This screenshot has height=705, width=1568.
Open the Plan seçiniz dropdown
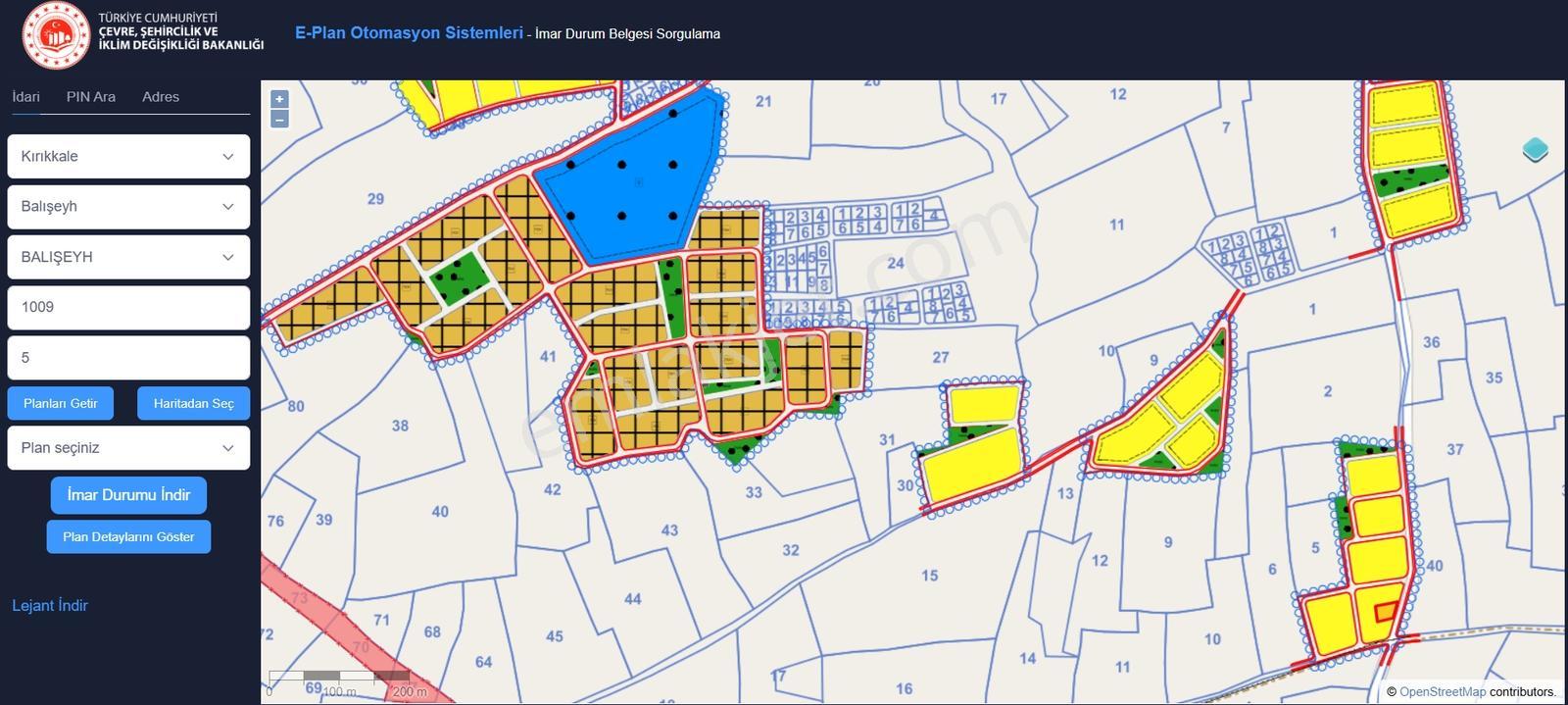pyautogui.click(x=128, y=448)
